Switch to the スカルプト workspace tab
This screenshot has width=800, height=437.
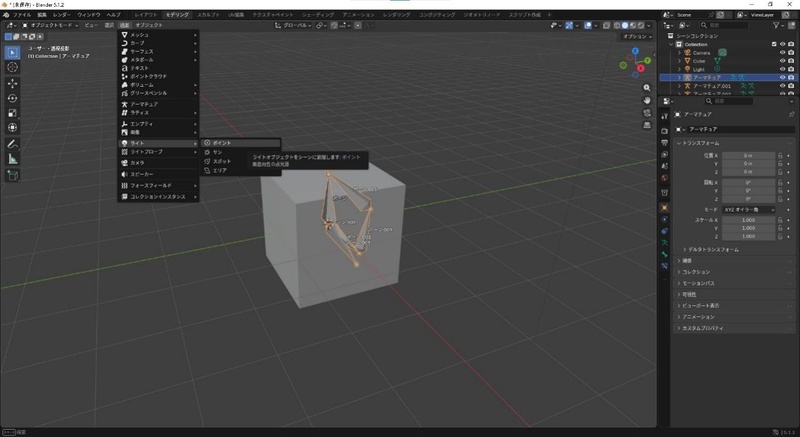click(x=208, y=15)
